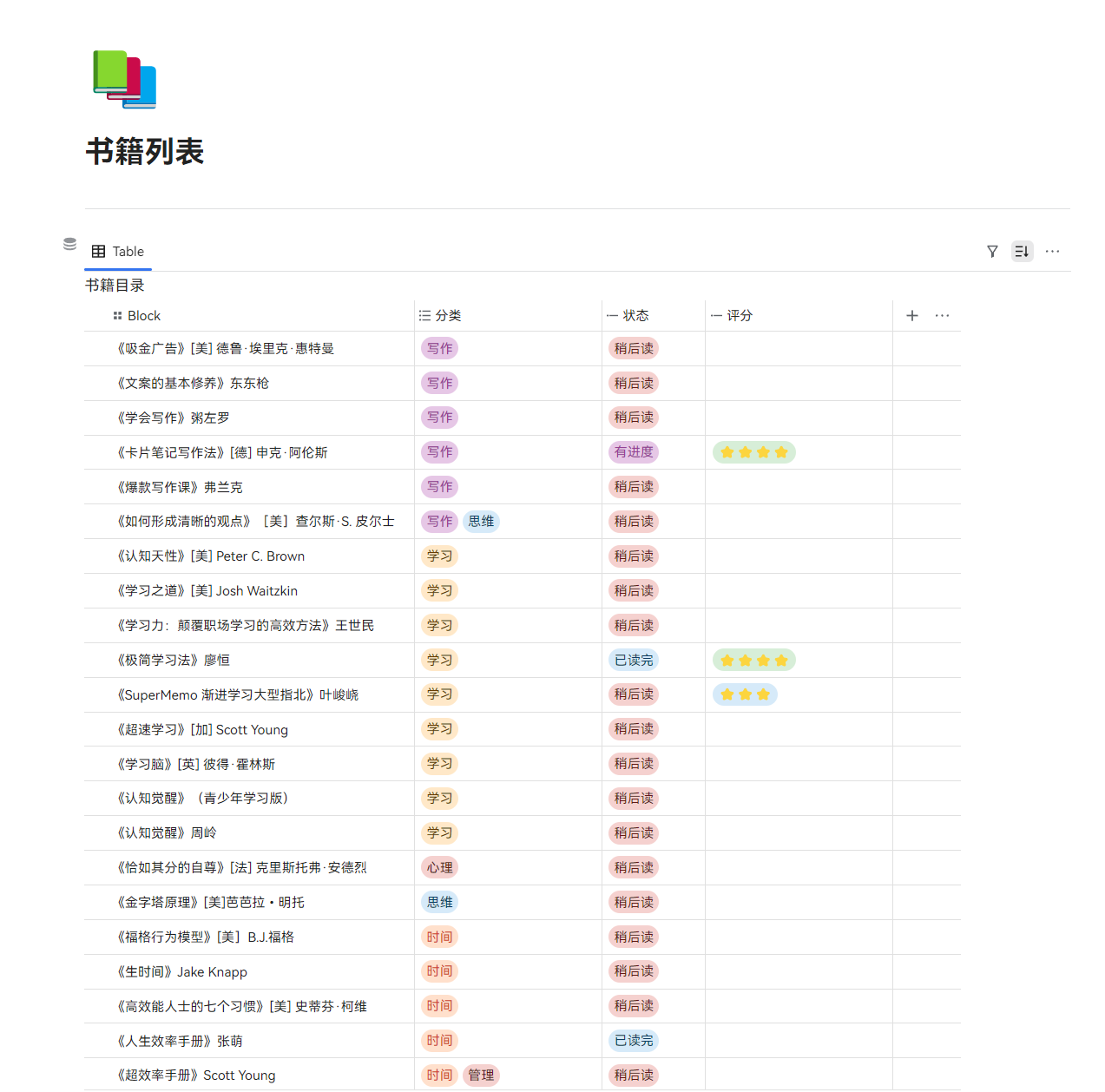Click the Block column header

pyautogui.click(x=249, y=316)
